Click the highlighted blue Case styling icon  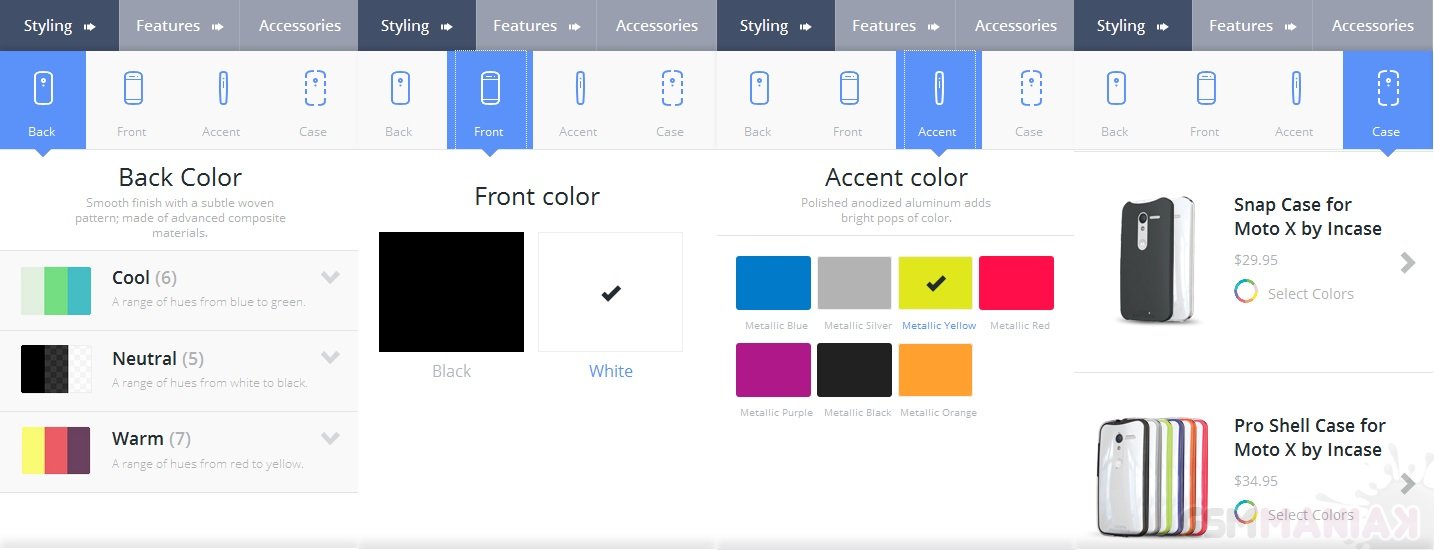point(1387,98)
